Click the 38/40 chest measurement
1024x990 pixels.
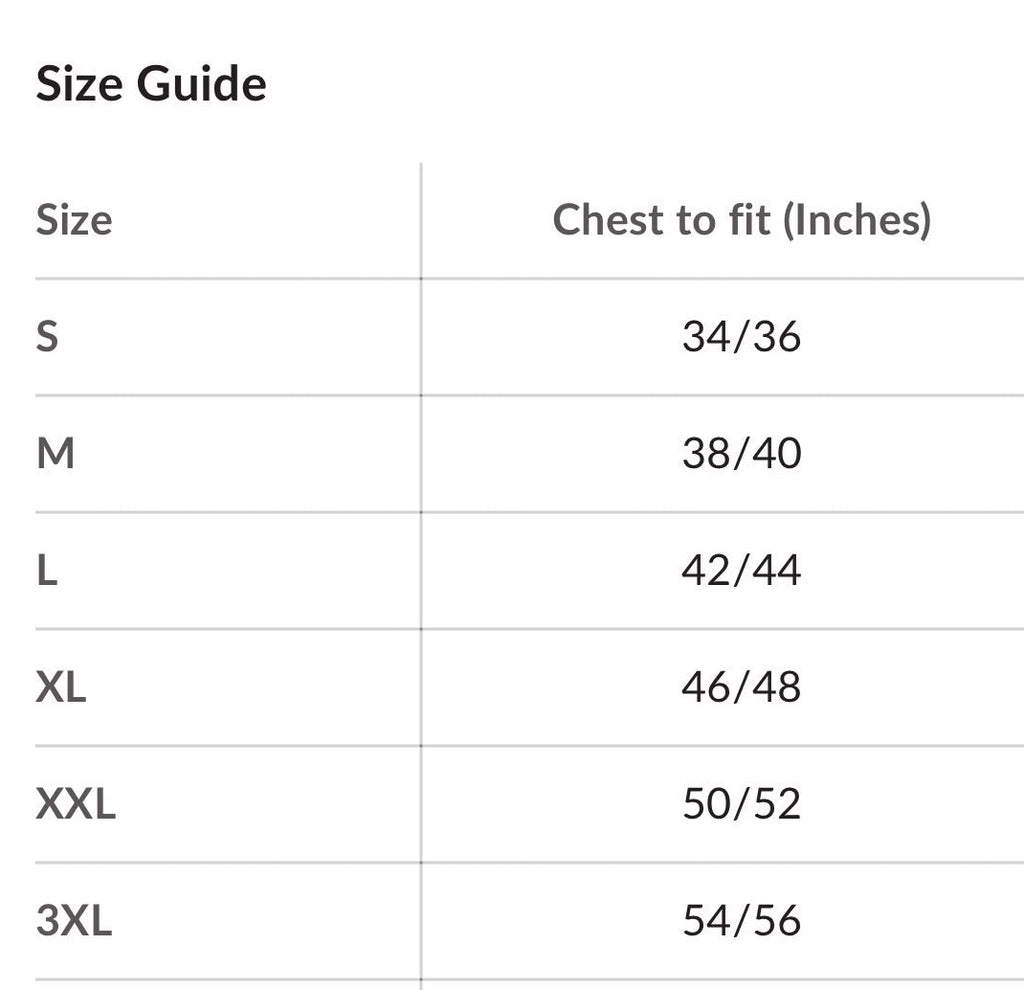[x=741, y=453]
